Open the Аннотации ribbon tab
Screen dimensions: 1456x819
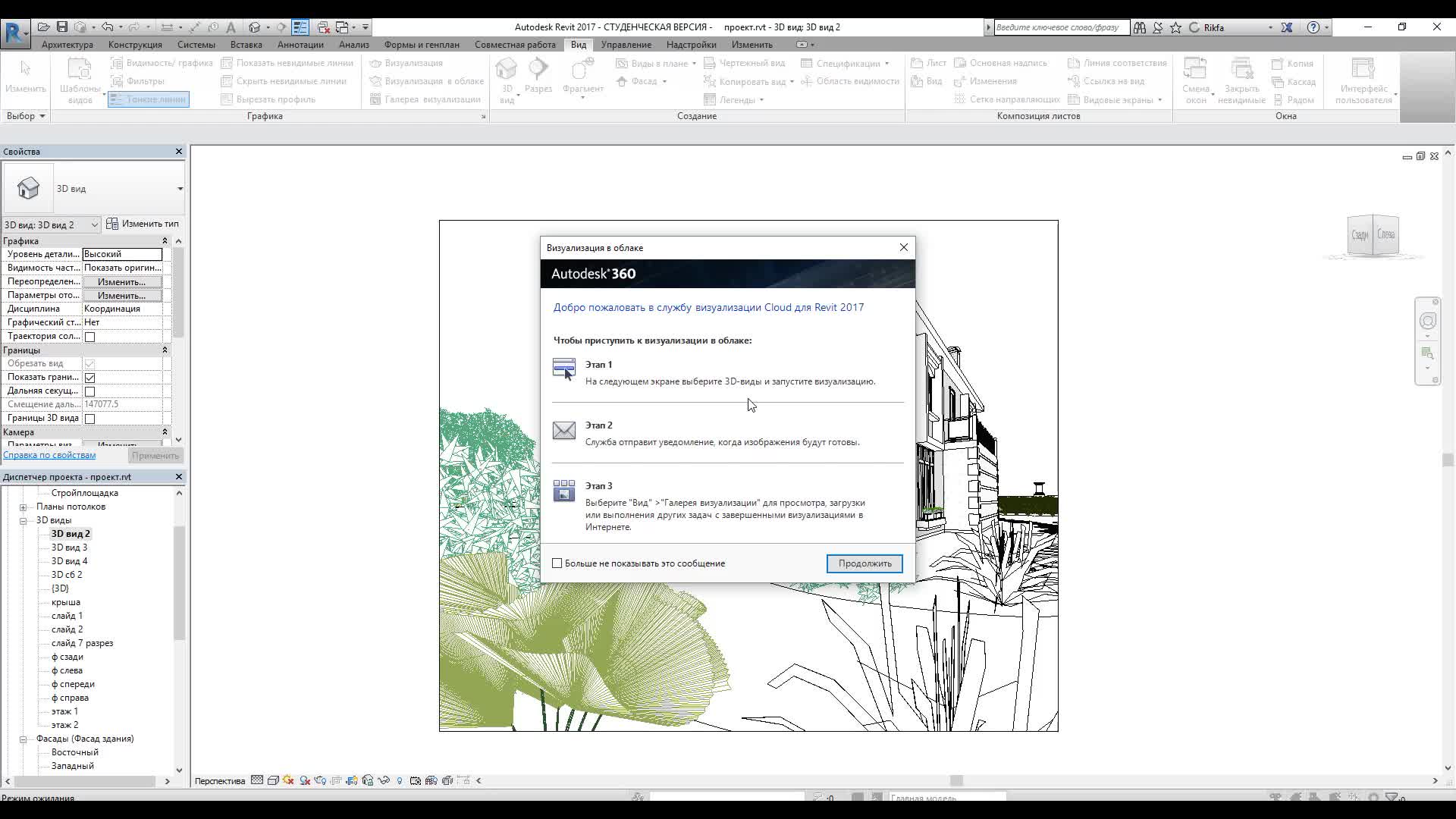(300, 45)
